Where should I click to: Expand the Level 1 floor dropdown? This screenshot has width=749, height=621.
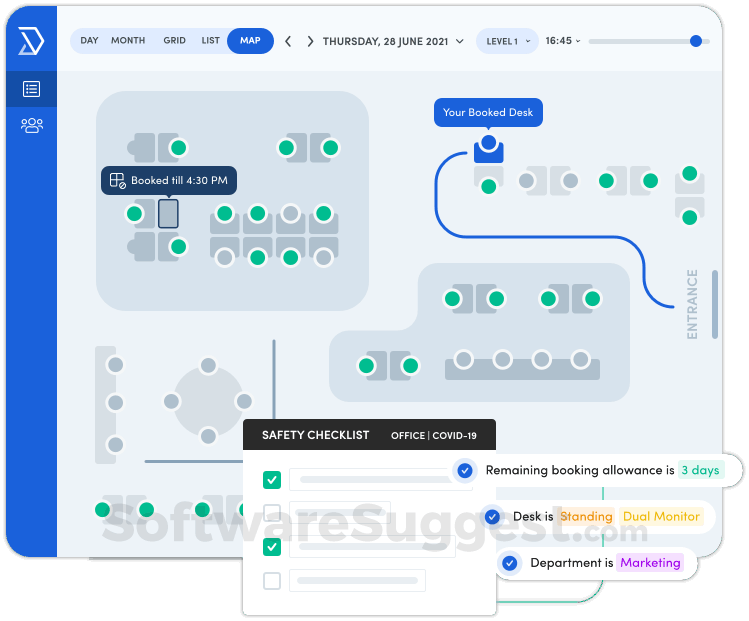508,41
